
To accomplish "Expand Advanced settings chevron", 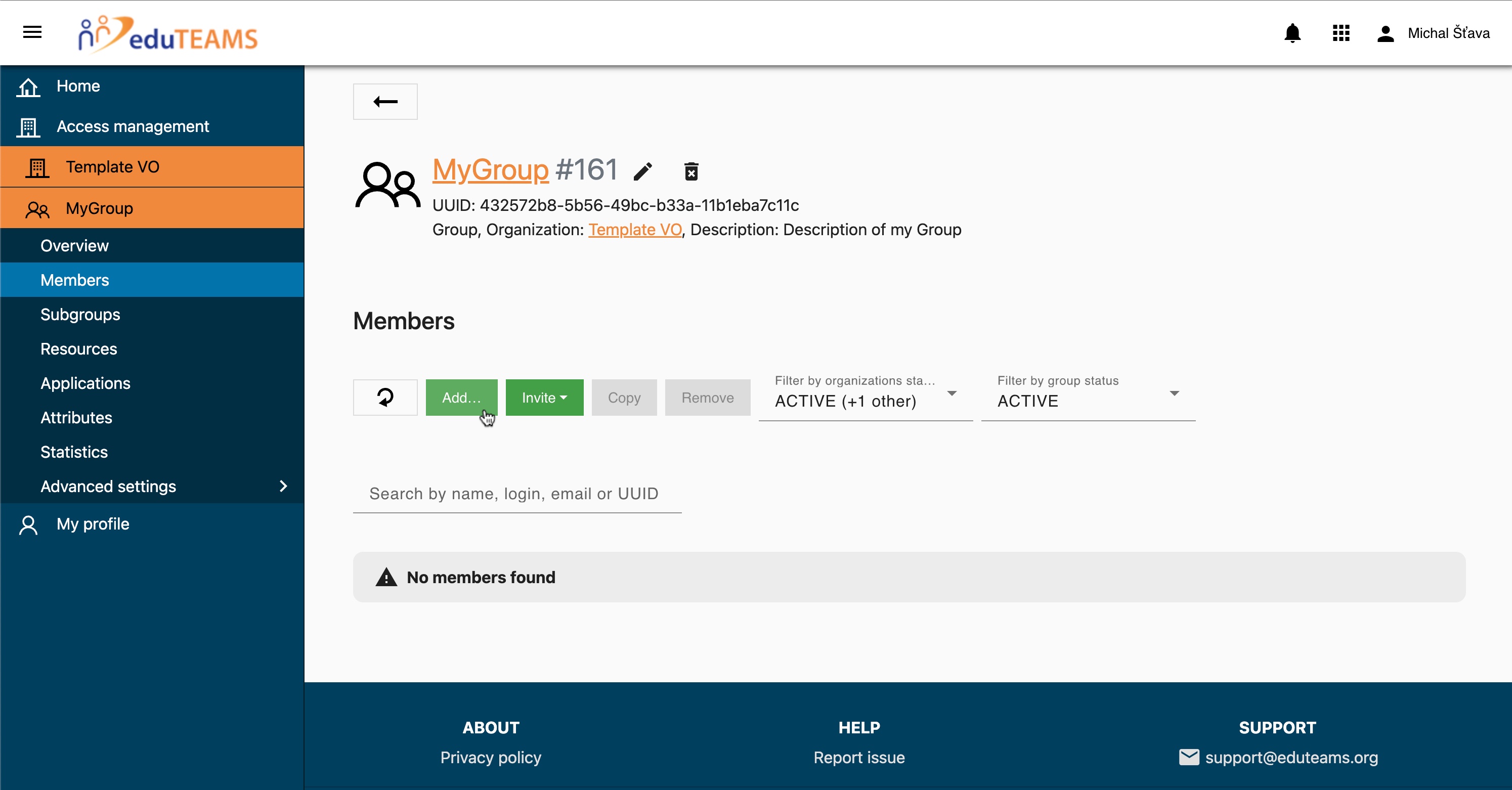I will pyautogui.click(x=283, y=486).
